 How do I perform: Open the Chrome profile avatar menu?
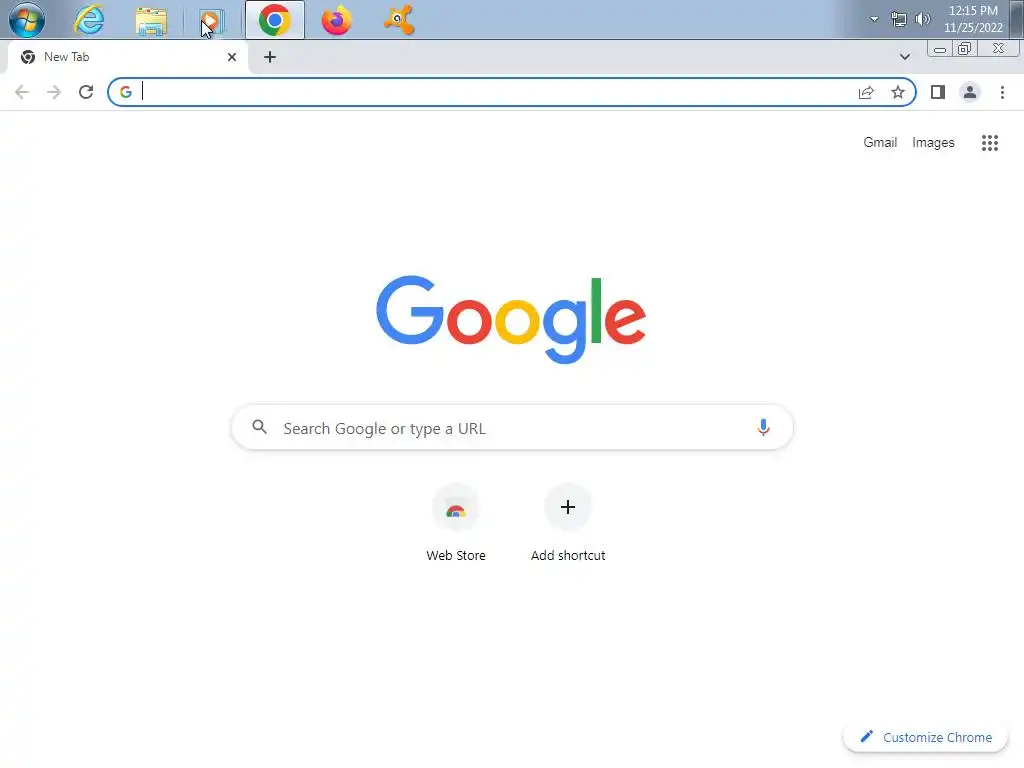click(x=970, y=92)
